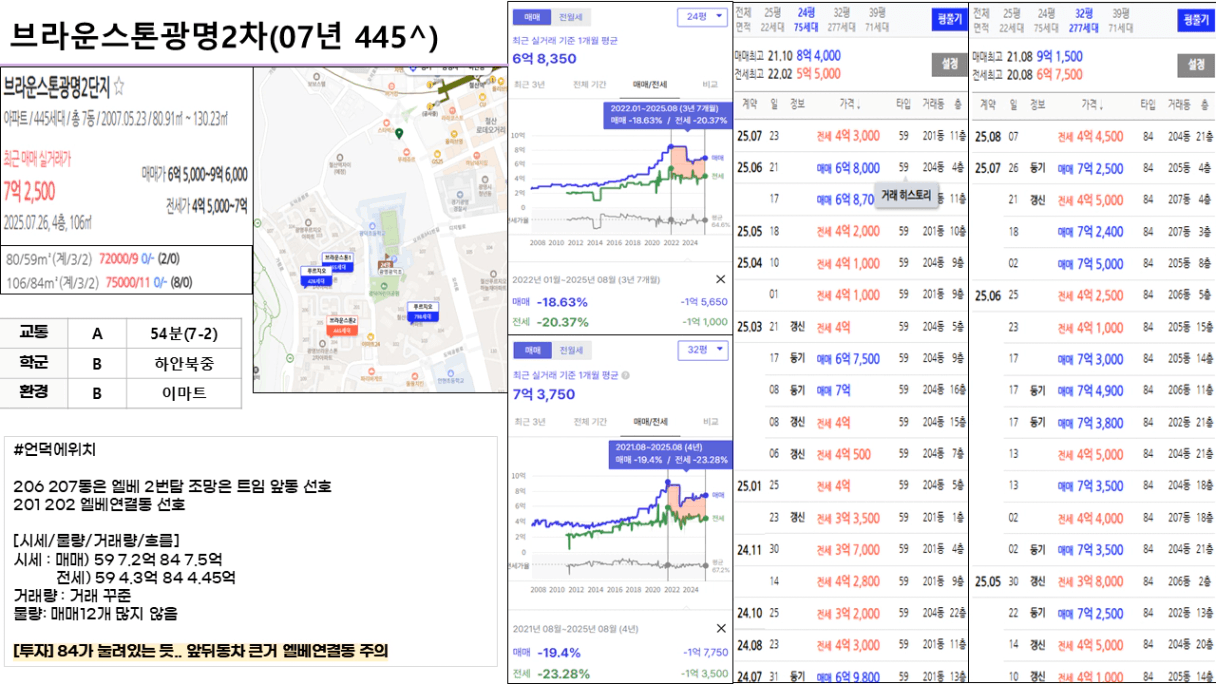Click the 매매 -18.63% change value
The width and height of the screenshot is (1216, 684).
[561, 301]
